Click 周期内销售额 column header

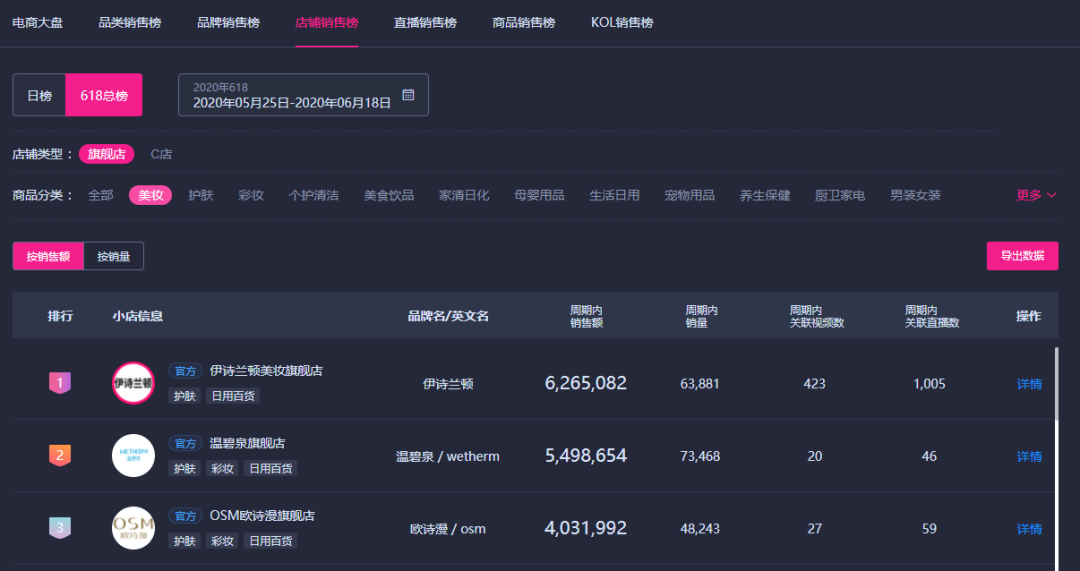[586, 315]
